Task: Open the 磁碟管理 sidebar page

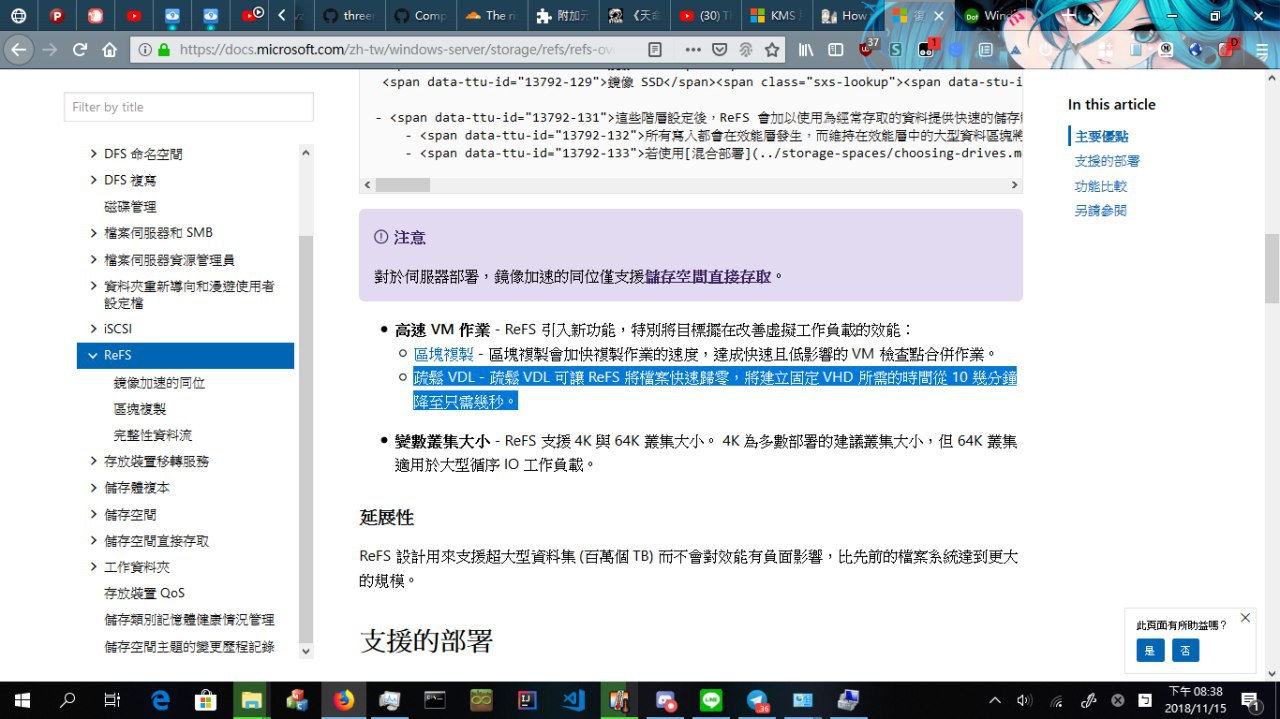Action: pos(130,207)
